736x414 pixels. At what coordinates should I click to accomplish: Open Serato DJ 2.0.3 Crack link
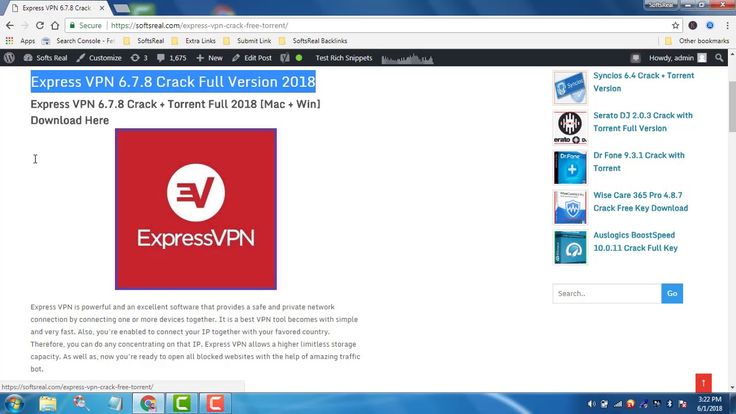pos(643,122)
